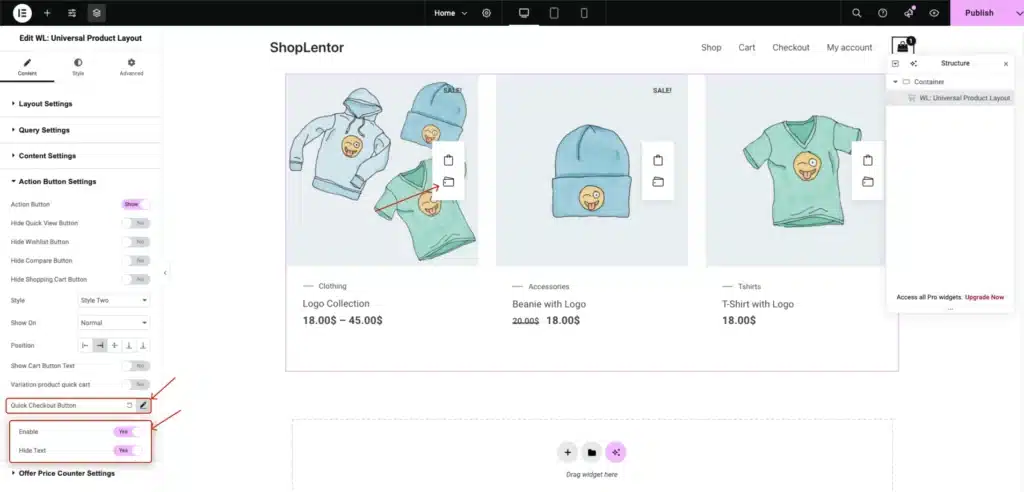Open the help question mark icon

click(x=882, y=13)
